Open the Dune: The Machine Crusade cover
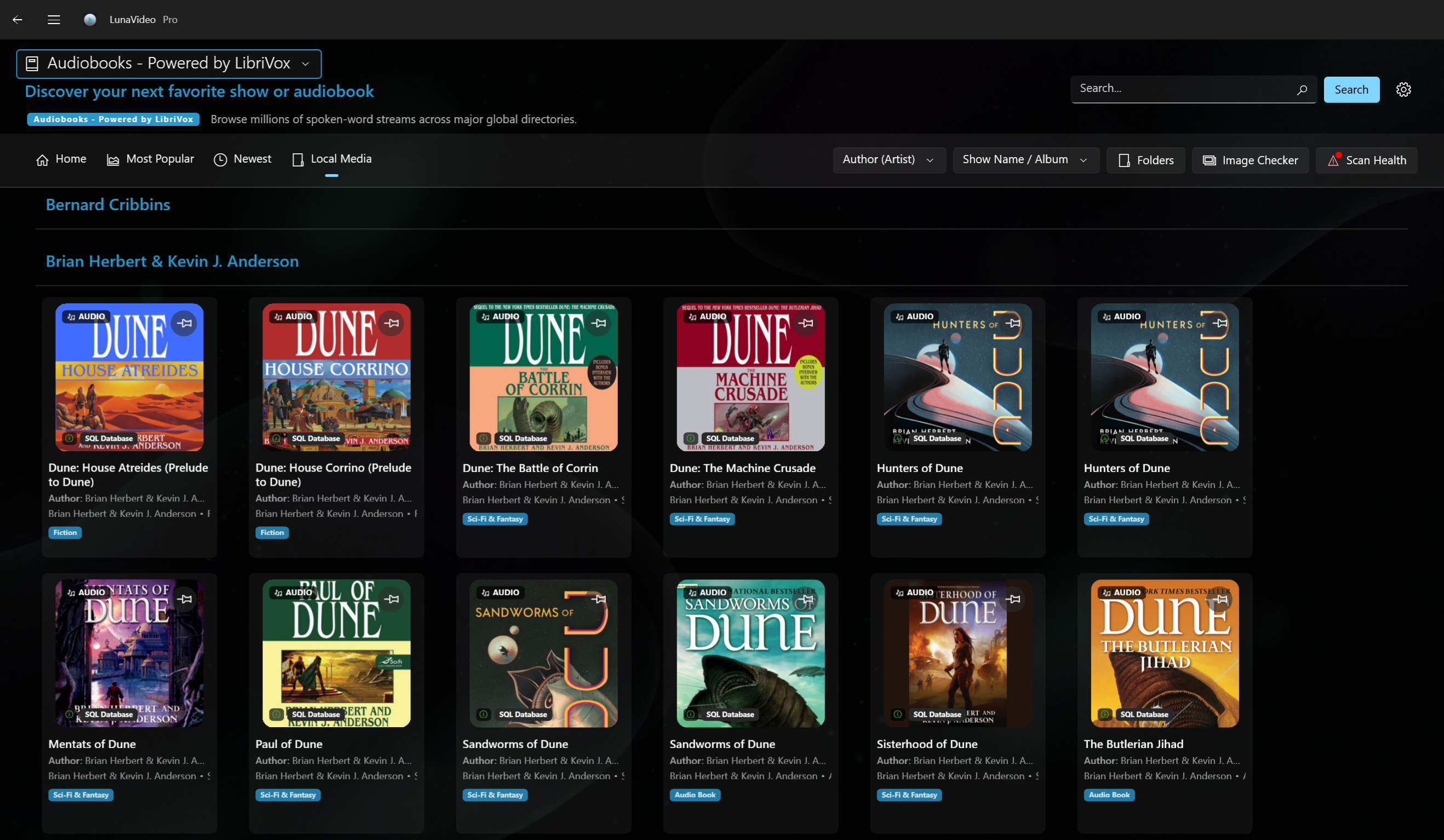Screen dimensions: 1444x840 pos(751,378)
